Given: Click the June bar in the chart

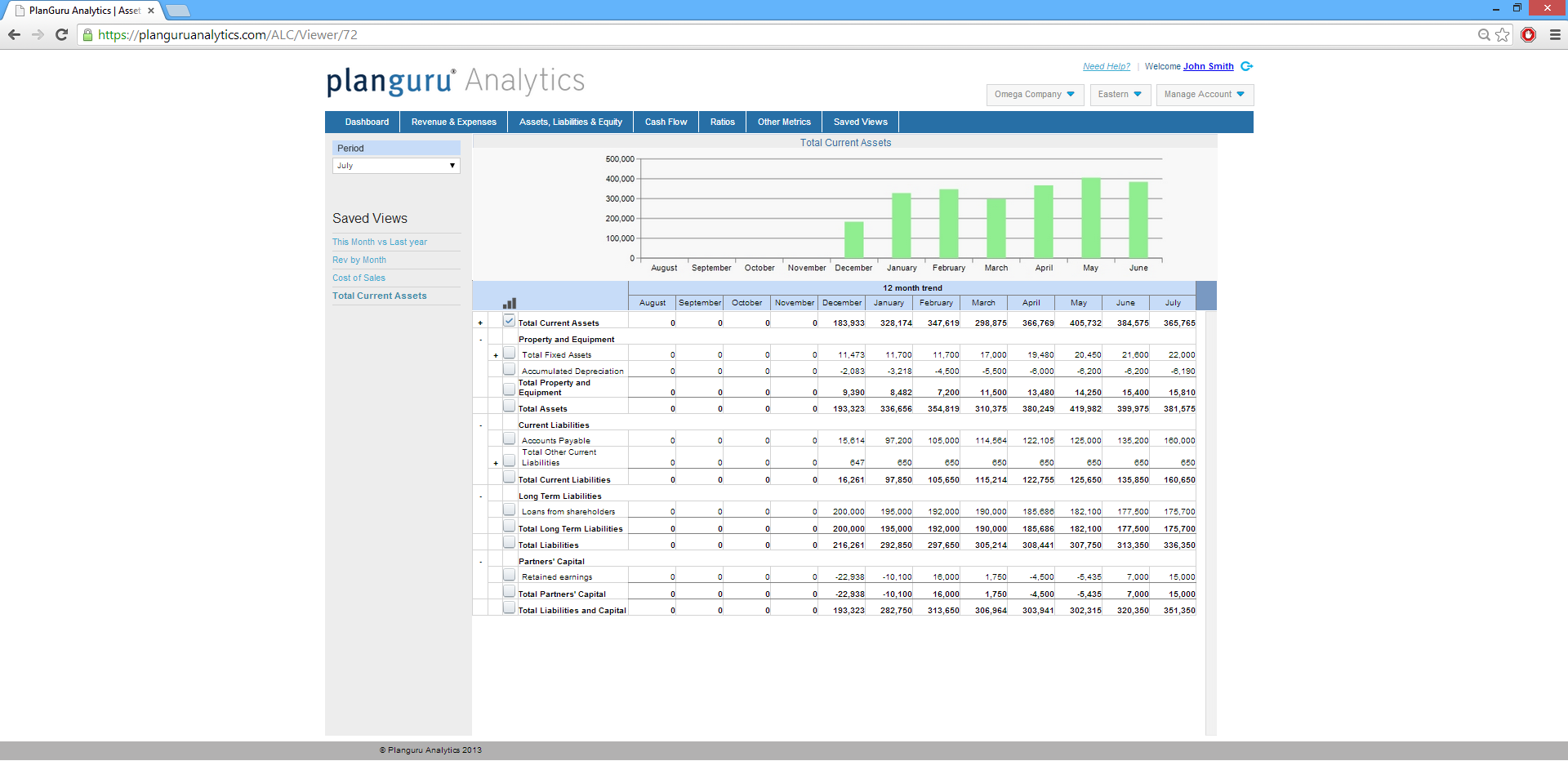Looking at the screenshot, I should tap(1138, 220).
